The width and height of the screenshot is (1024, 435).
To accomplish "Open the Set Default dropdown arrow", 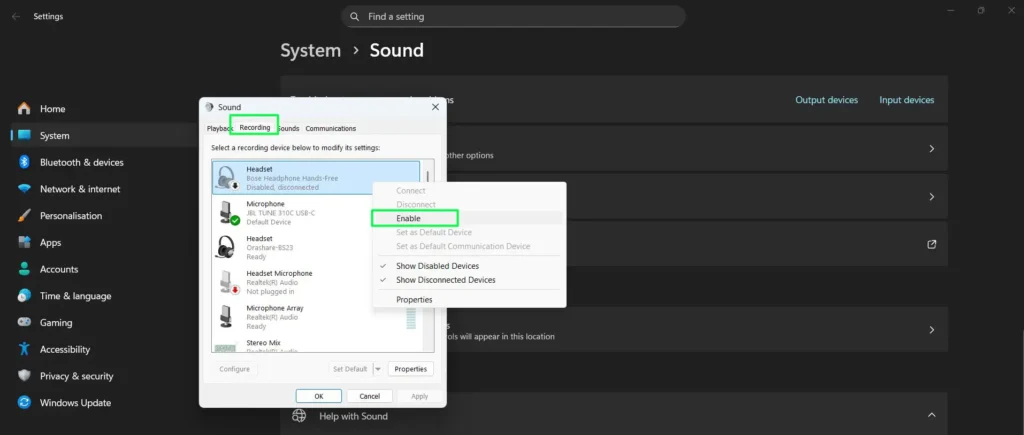I will pyautogui.click(x=377, y=369).
